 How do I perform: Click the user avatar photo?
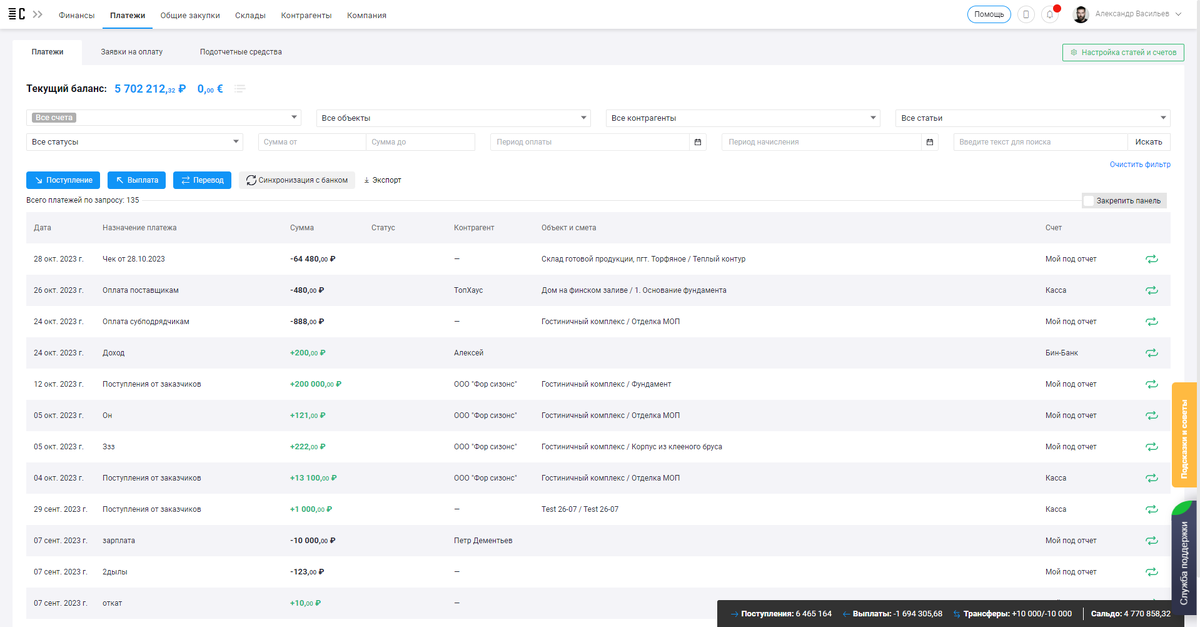coord(1081,14)
